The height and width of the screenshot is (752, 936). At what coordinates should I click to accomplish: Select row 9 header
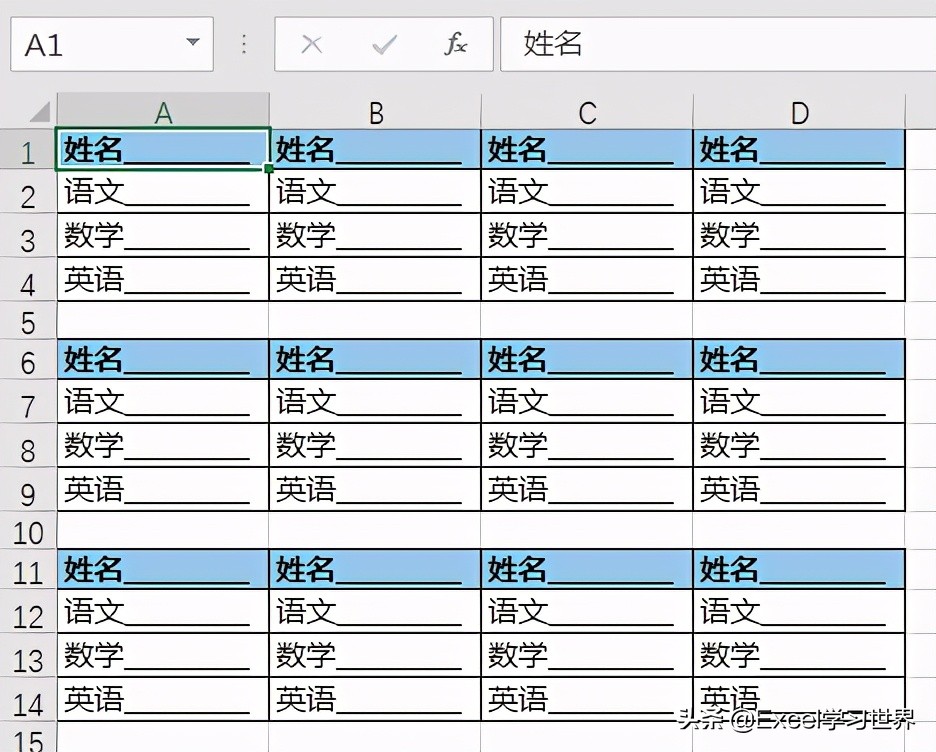click(x=28, y=489)
